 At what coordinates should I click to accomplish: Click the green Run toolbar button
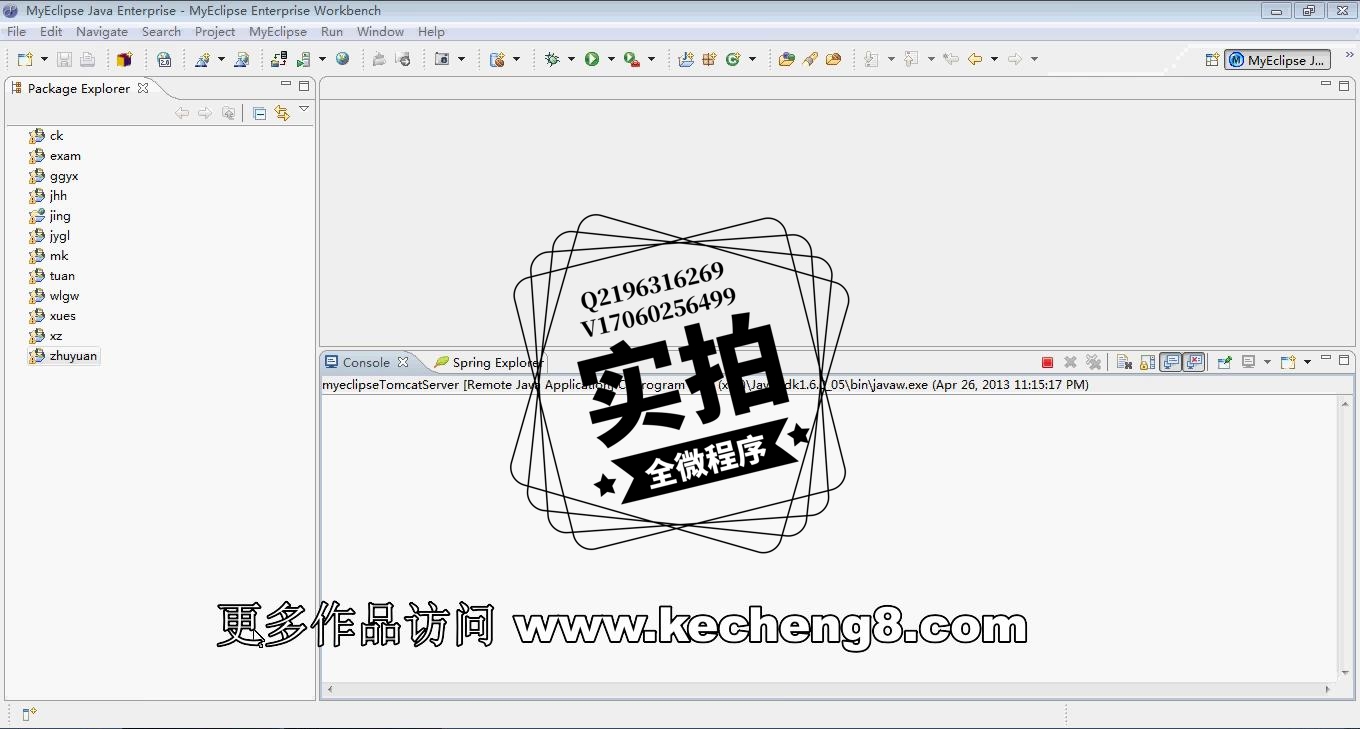coord(592,59)
